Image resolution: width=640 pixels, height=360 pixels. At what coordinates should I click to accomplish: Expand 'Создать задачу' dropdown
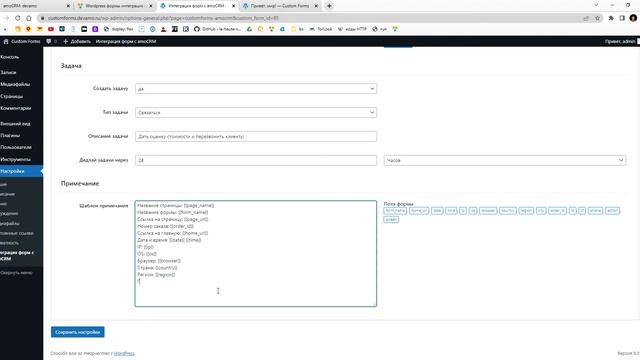[x=256, y=89]
